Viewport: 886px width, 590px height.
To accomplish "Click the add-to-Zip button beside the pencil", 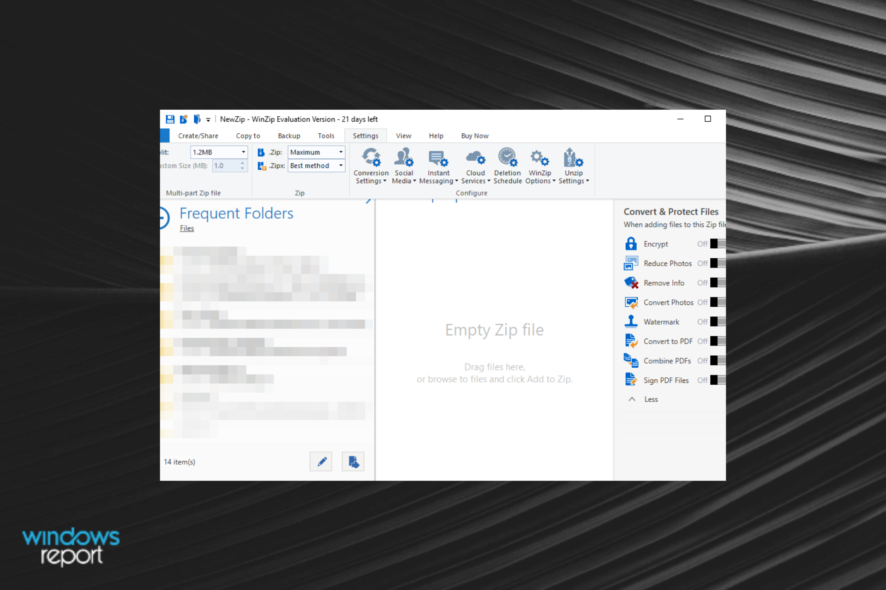I will click(x=353, y=462).
